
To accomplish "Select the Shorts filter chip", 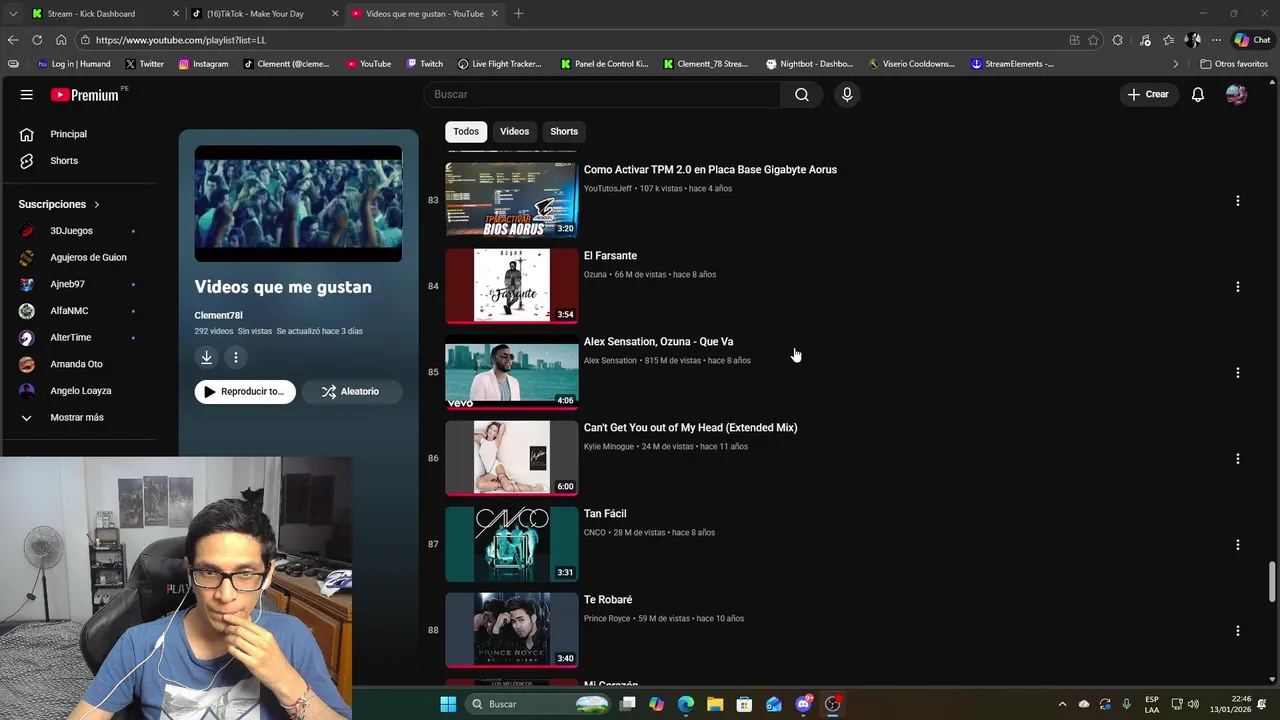I will coord(564,132).
